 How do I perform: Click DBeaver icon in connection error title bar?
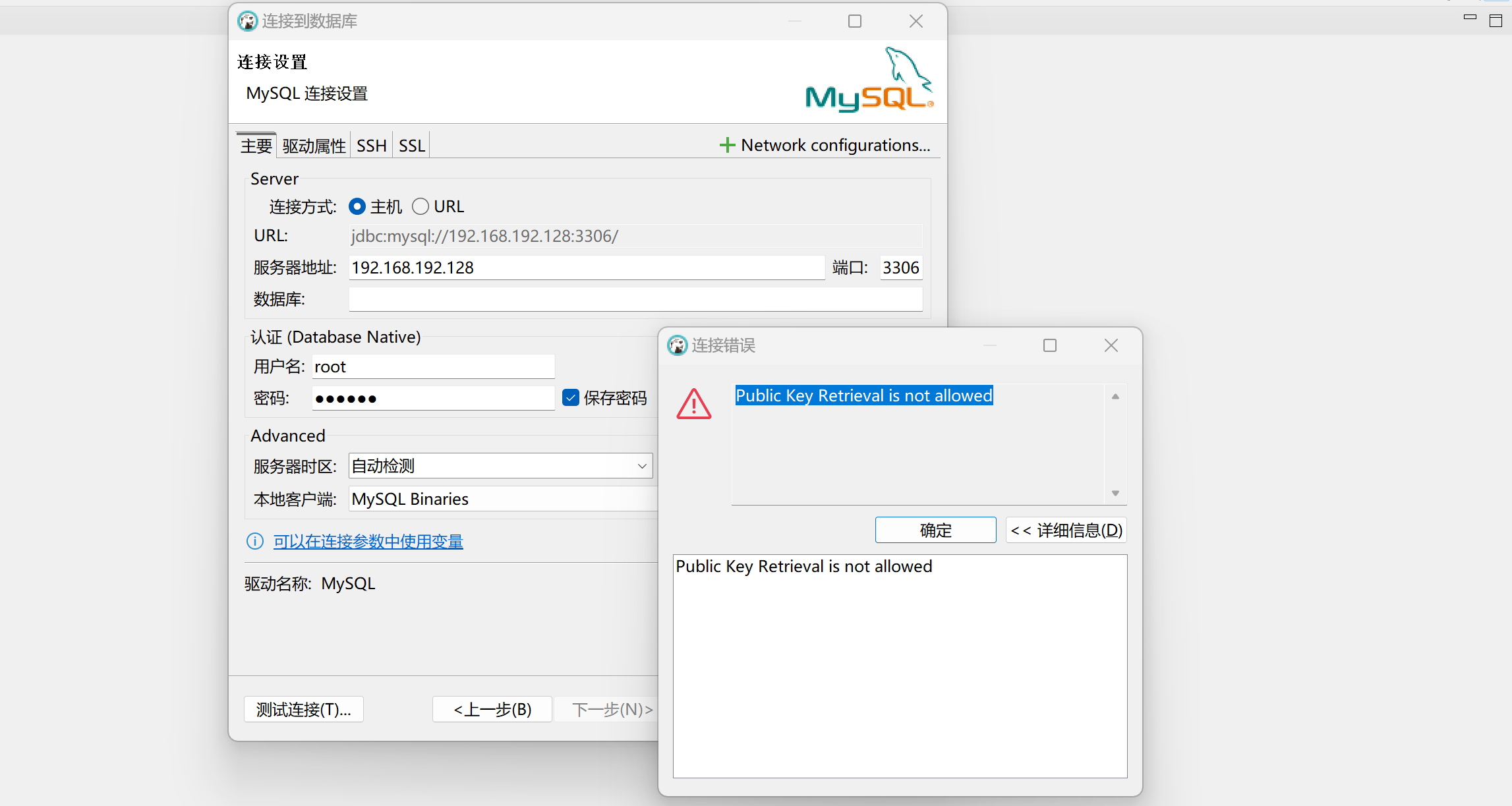point(677,345)
